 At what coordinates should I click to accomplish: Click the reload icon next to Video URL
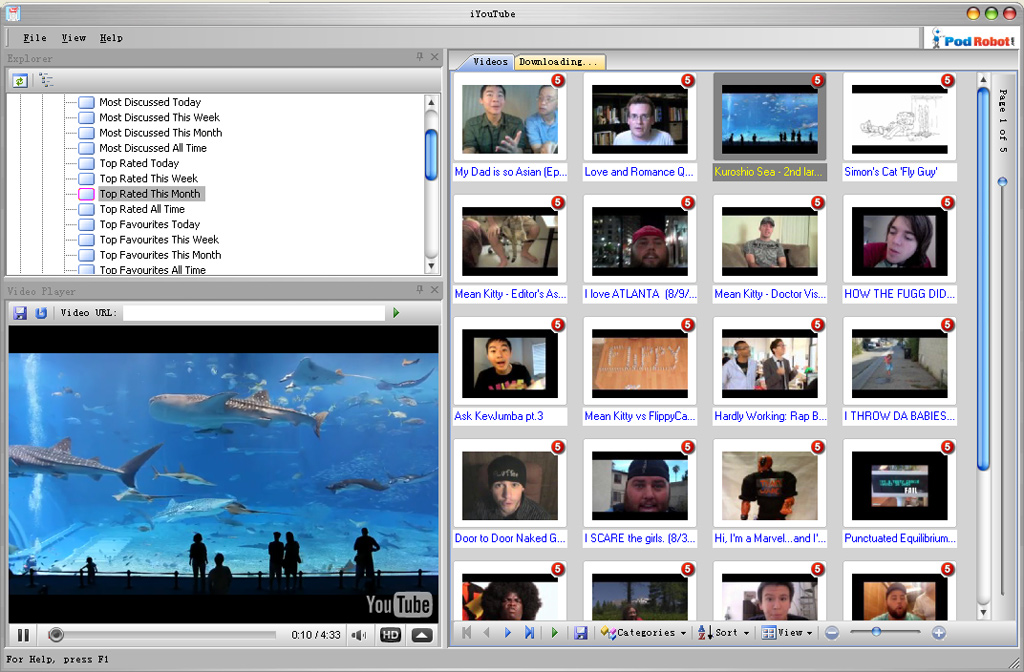pyautogui.click(x=40, y=313)
